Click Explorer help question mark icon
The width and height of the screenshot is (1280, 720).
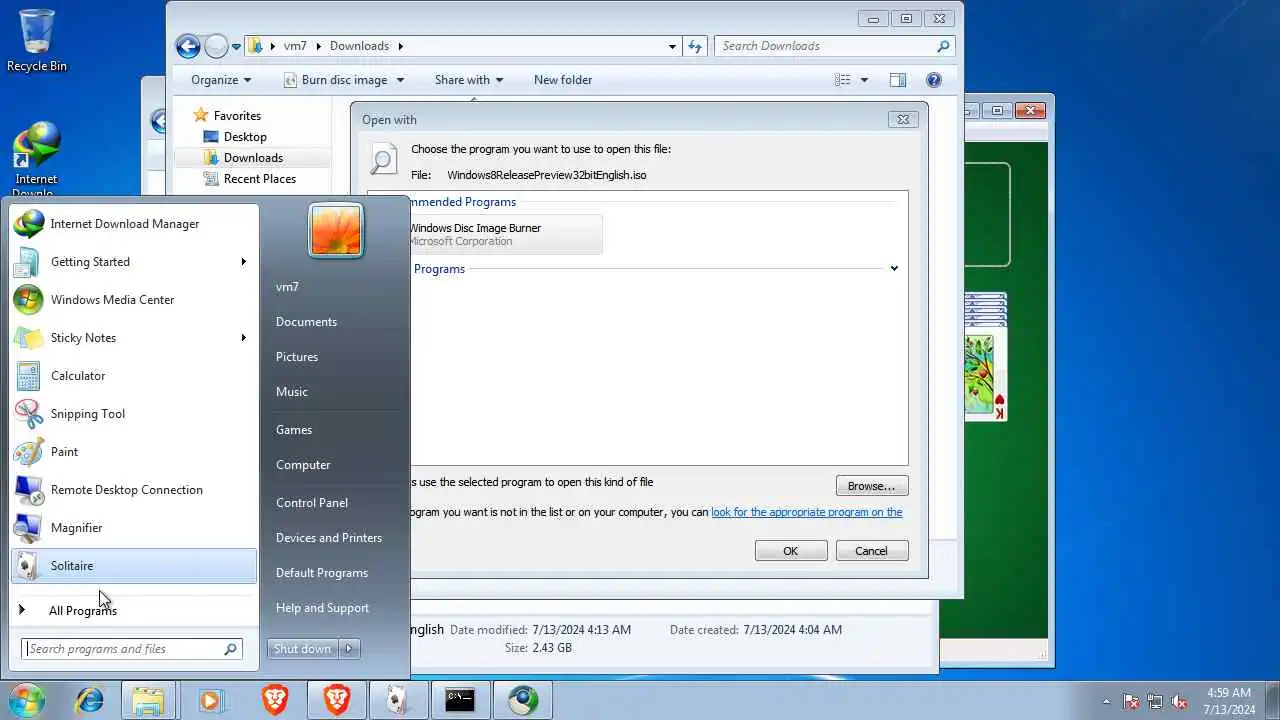933,80
